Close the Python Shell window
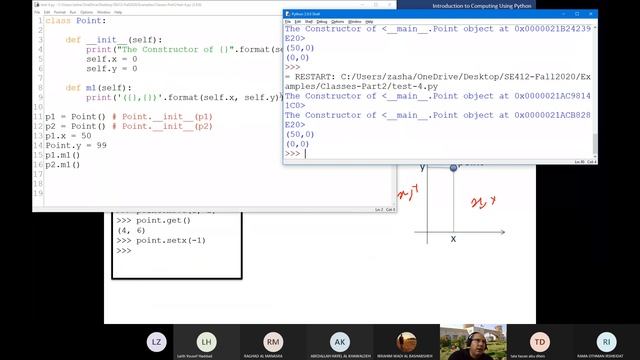The width and height of the screenshot is (640, 360). pyautogui.click(x=591, y=14)
